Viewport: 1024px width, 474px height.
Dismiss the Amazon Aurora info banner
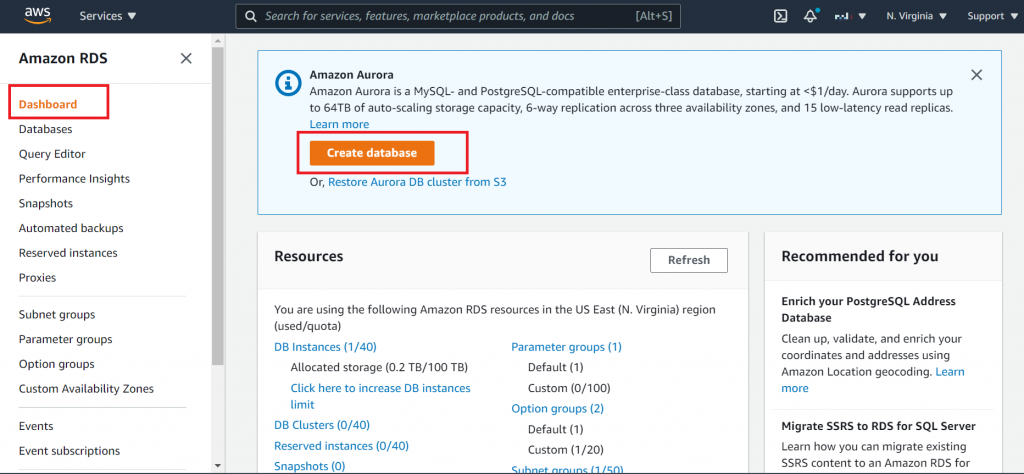coord(977,75)
